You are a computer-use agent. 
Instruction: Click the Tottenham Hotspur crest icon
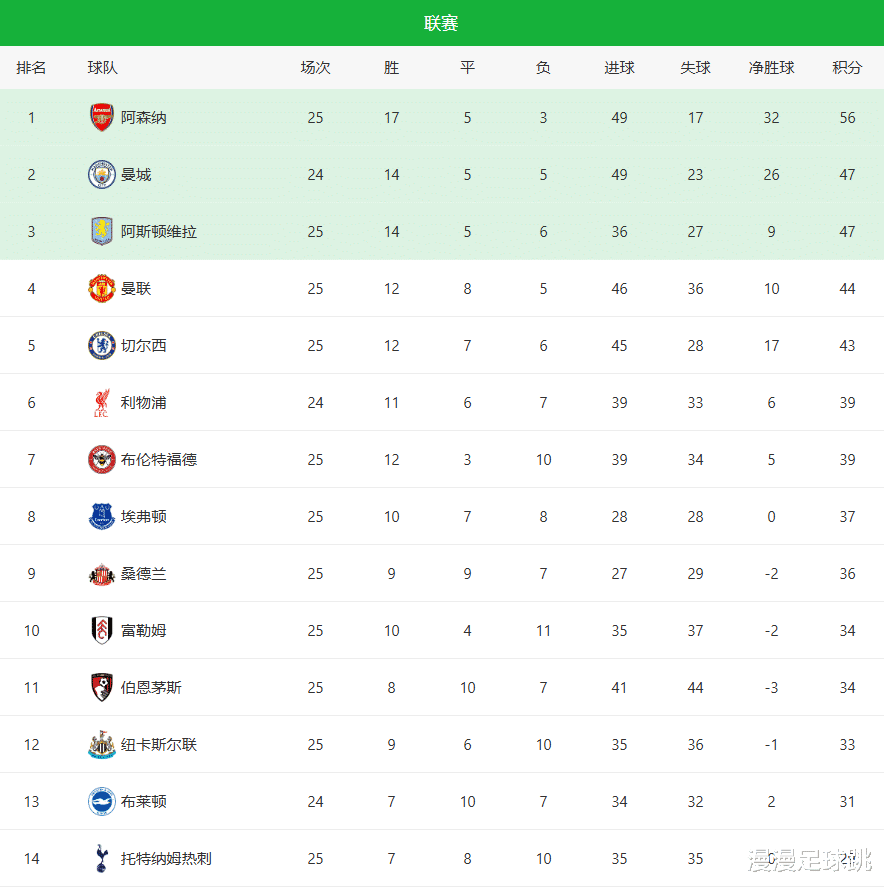click(102, 859)
